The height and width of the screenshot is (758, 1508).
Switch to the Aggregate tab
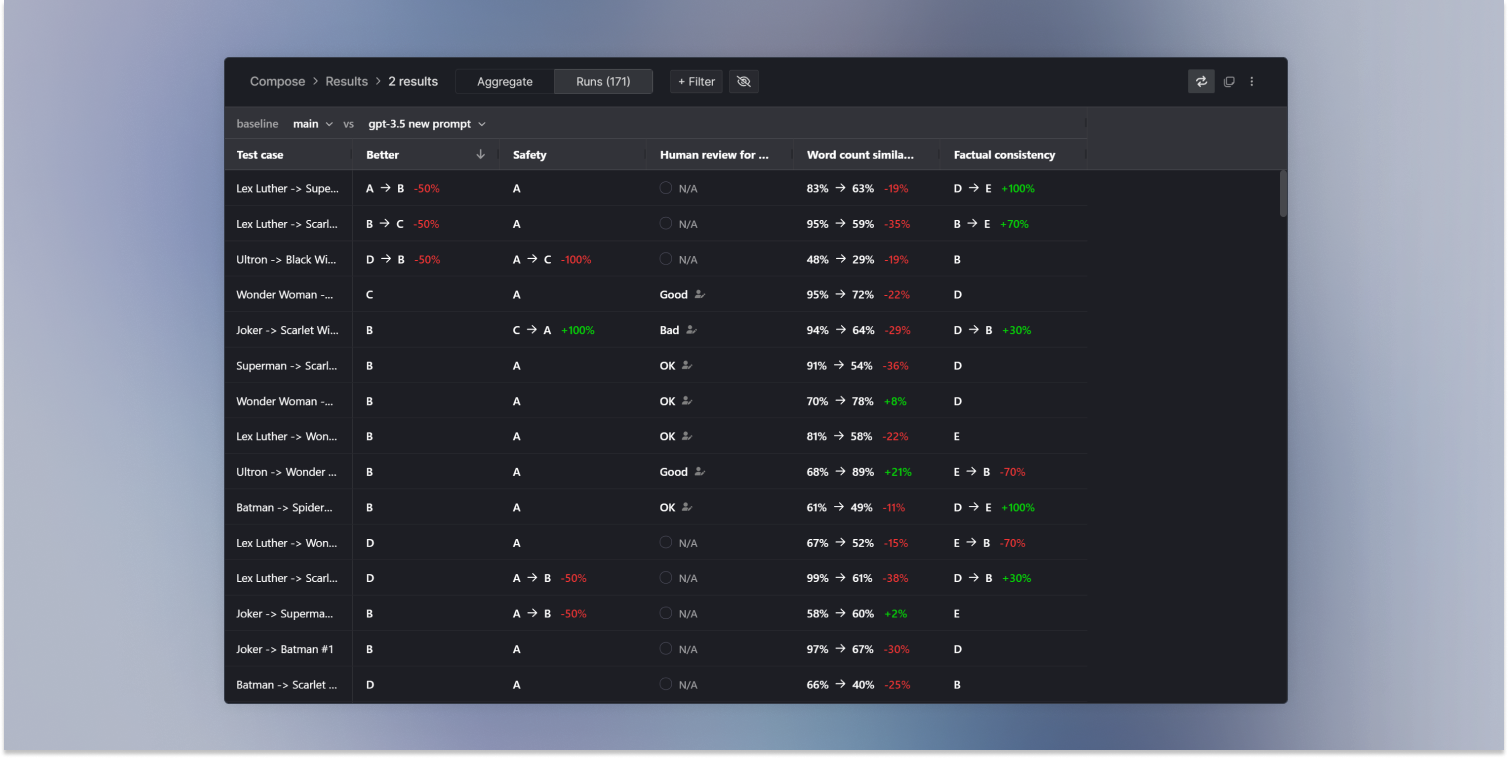pos(505,82)
